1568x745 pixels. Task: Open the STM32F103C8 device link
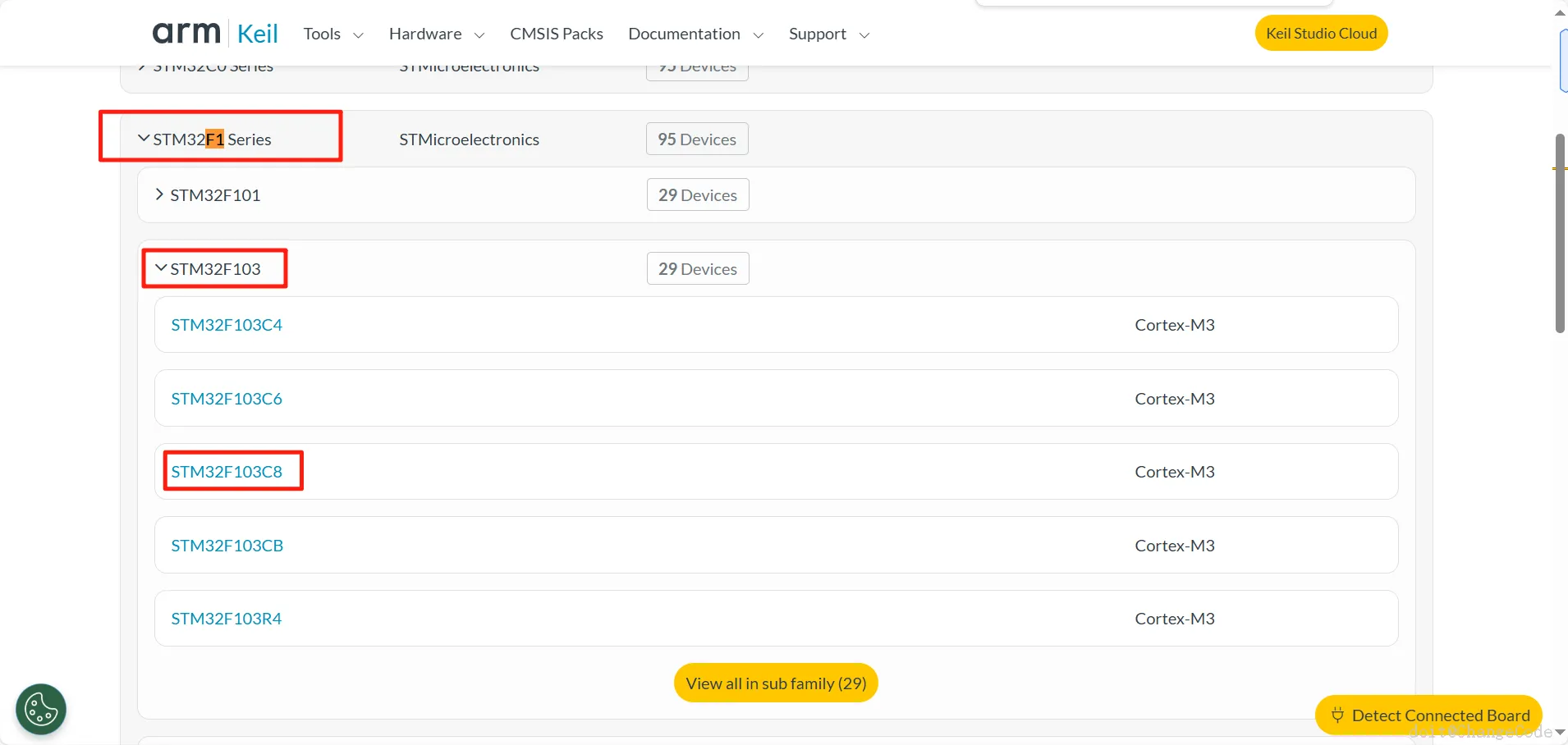tap(227, 472)
